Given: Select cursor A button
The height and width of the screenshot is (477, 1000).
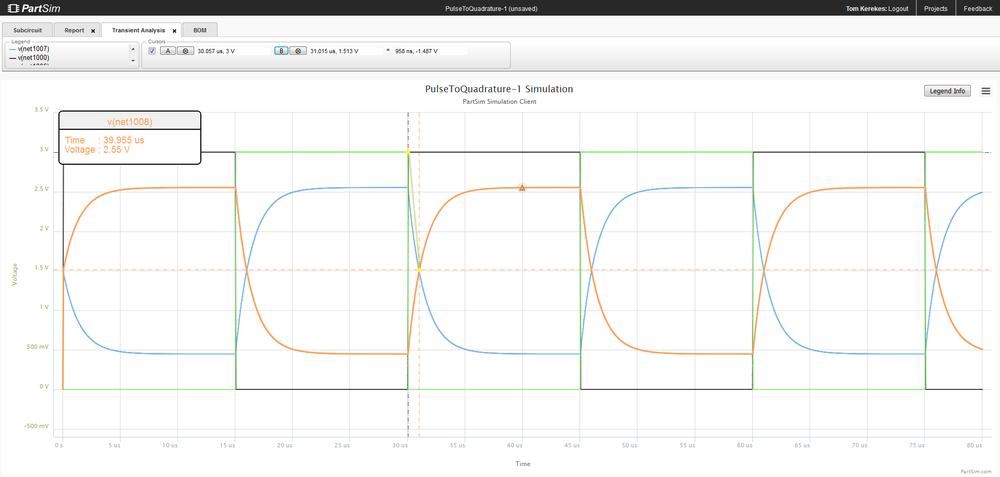Looking at the screenshot, I should pos(168,50).
